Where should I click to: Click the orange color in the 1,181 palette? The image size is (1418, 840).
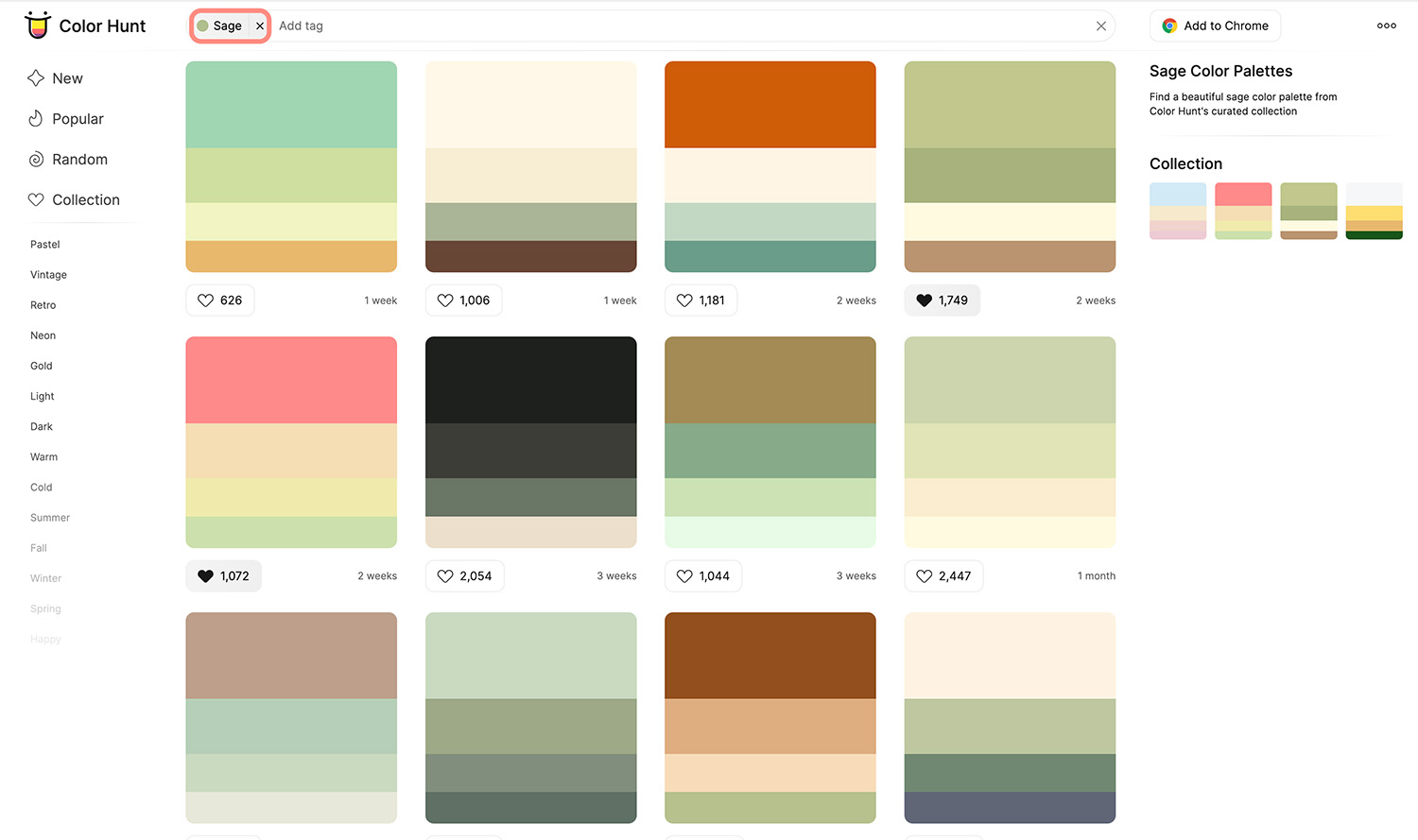pyautogui.click(x=770, y=105)
